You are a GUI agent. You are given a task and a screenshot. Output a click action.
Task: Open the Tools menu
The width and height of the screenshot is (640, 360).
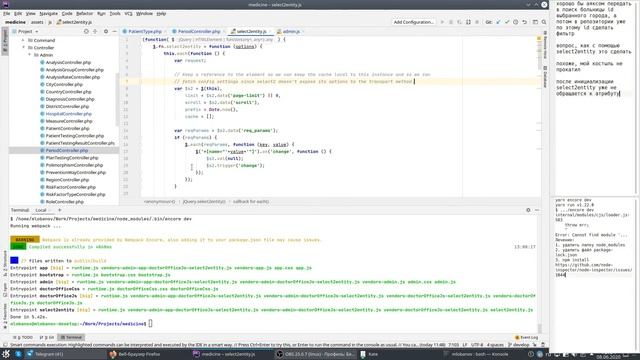point(115,13)
